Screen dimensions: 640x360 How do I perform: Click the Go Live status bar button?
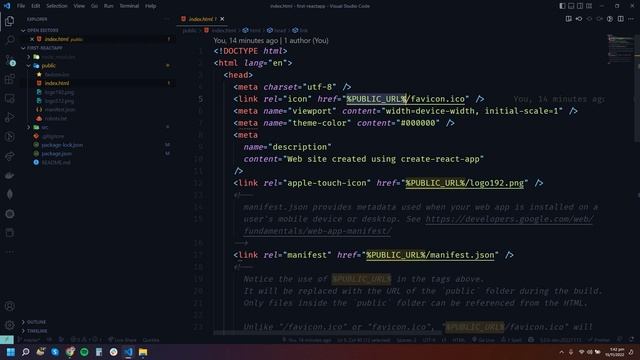(483, 340)
